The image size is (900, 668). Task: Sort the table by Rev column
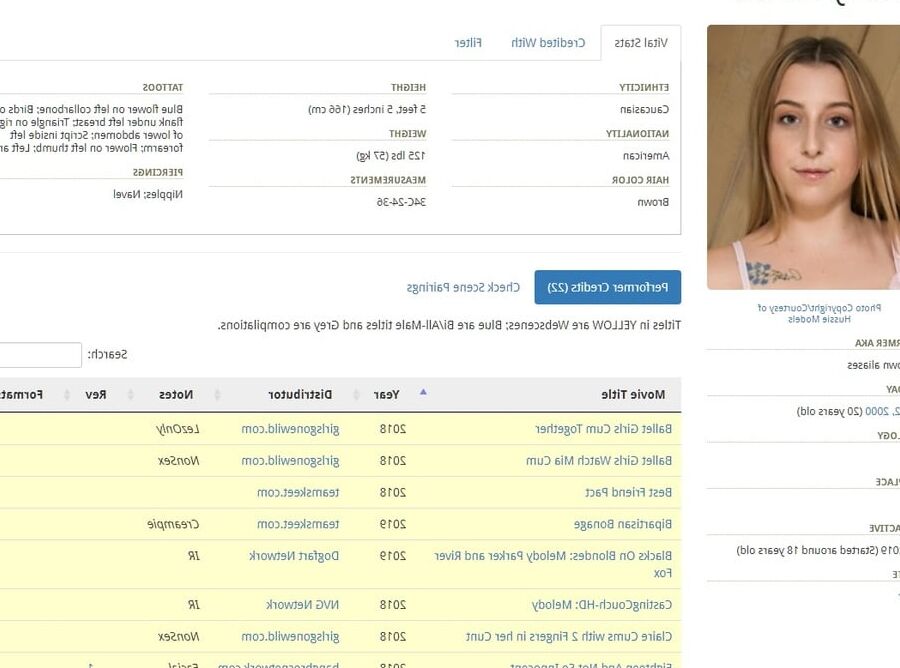click(x=96, y=395)
